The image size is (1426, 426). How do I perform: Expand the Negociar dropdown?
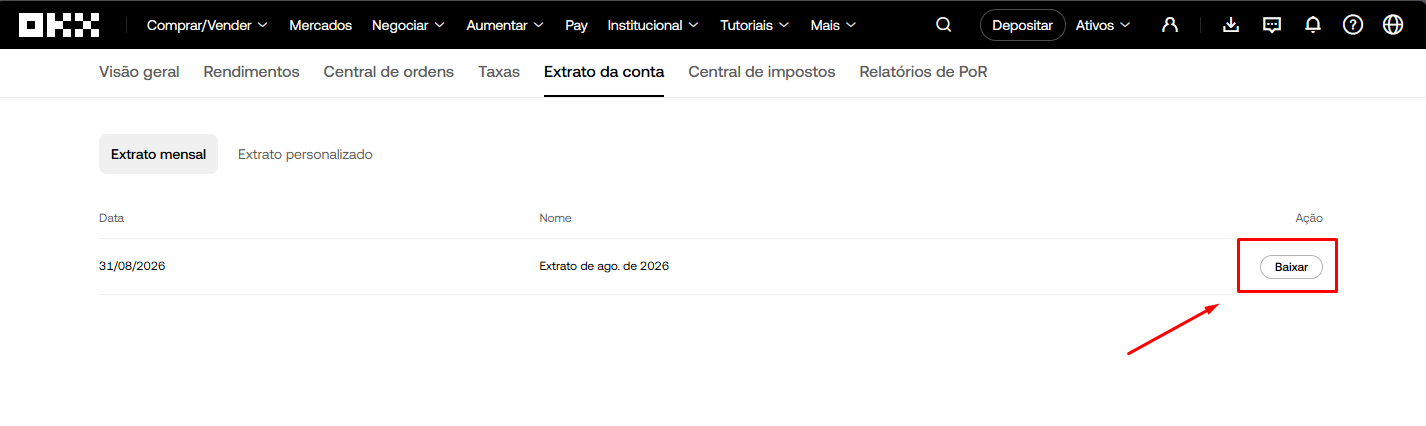pyautogui.click(x=408, y=25)
